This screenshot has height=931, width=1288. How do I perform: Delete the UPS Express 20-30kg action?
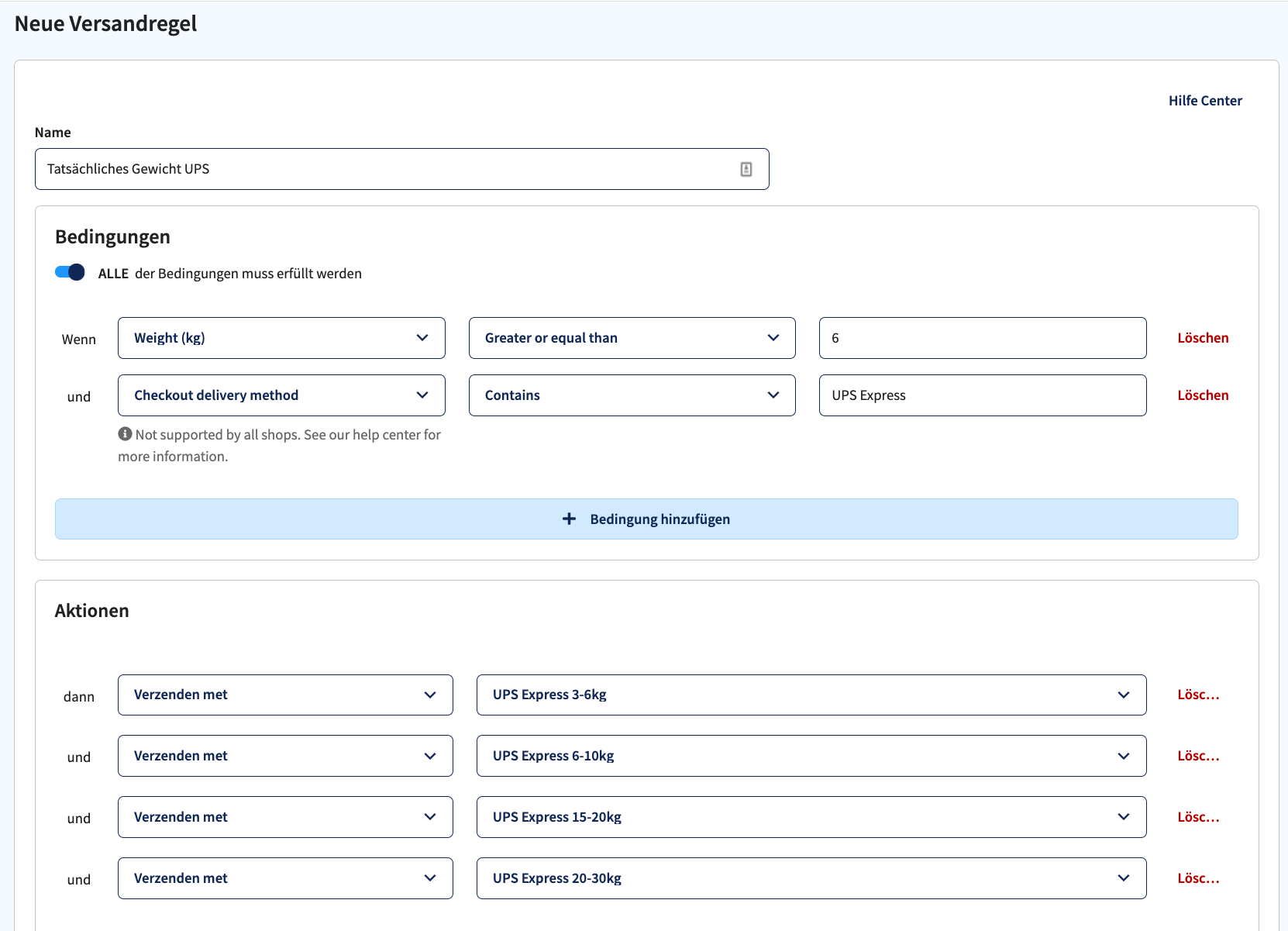click(x=1198, y=878)
